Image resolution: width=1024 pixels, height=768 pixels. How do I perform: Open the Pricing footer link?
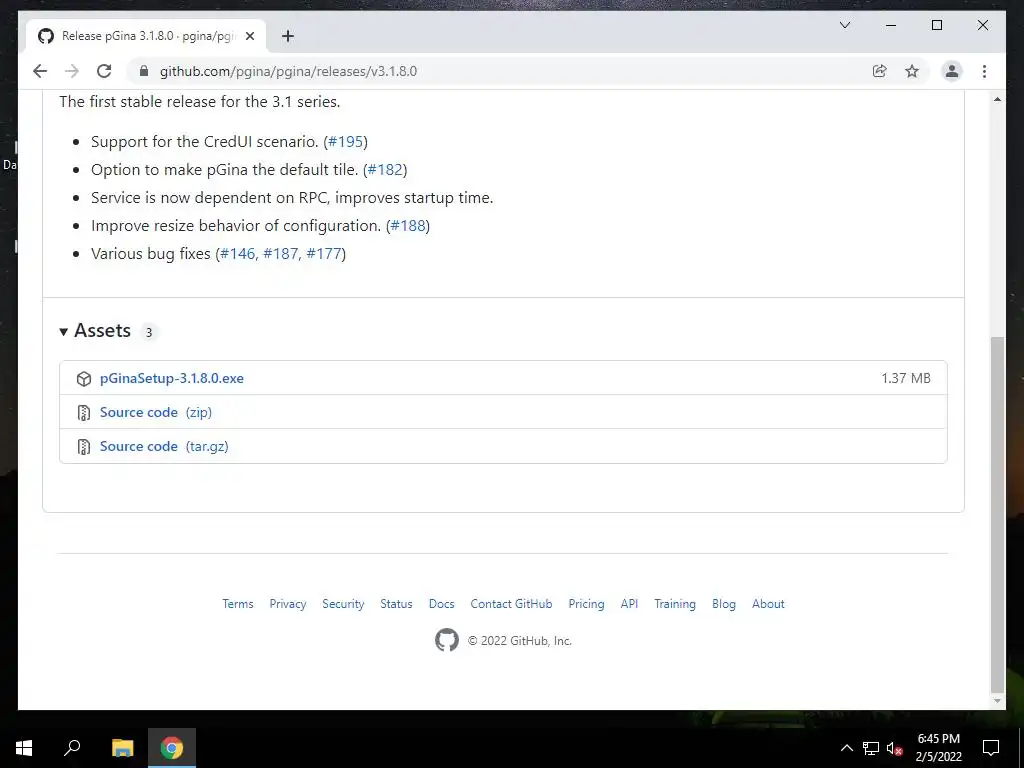(586, 604)
